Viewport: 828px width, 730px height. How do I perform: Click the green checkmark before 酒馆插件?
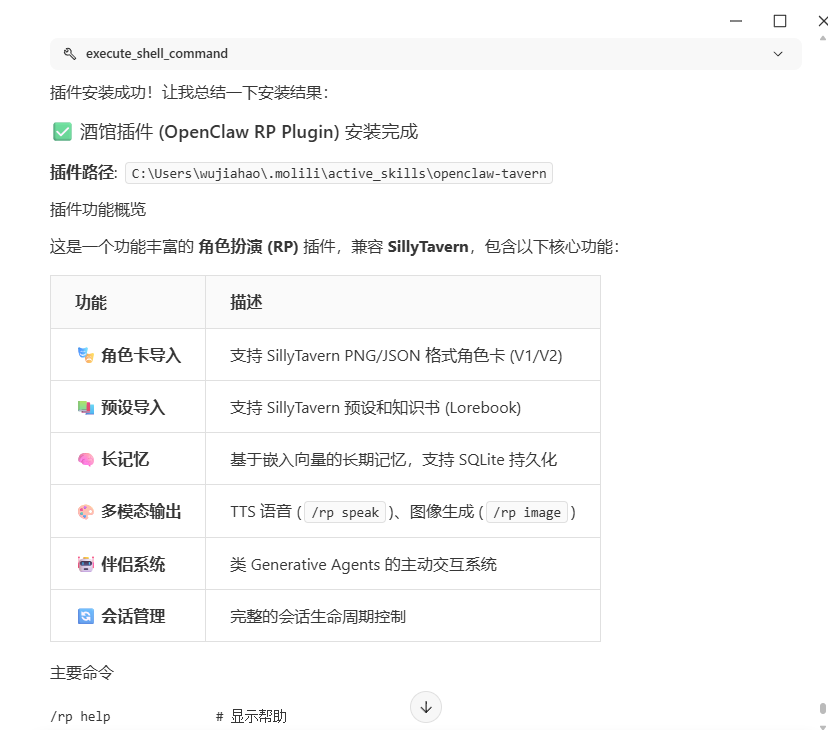(x=62, y=132)
